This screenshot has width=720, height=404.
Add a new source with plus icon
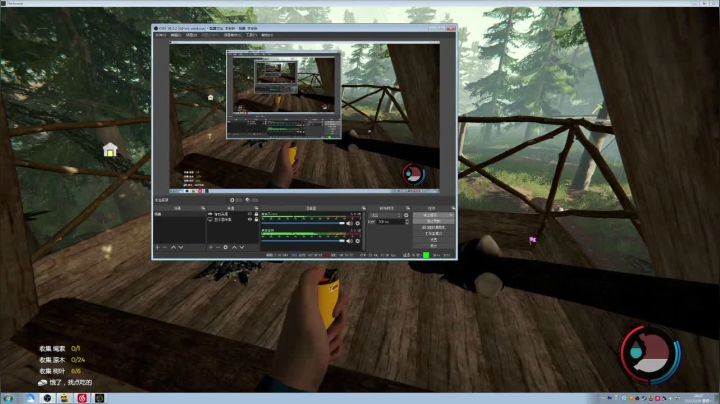[x=211, y=247]
